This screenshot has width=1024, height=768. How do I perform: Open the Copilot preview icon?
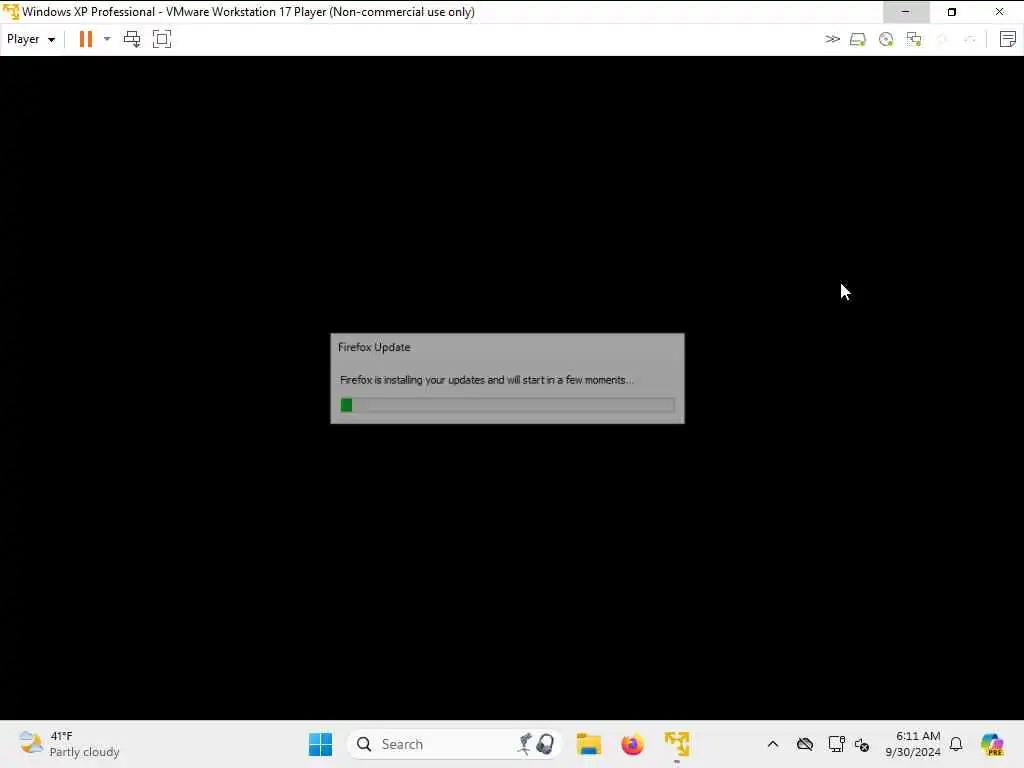pos(993,744)
